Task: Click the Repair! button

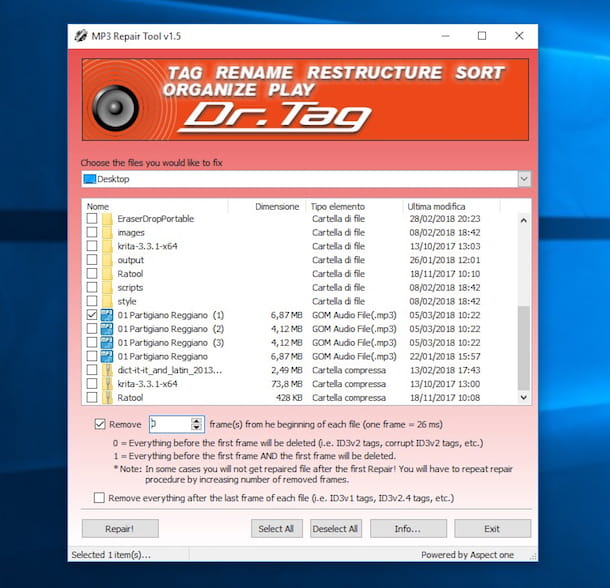Action: click(x=120, y=529)
